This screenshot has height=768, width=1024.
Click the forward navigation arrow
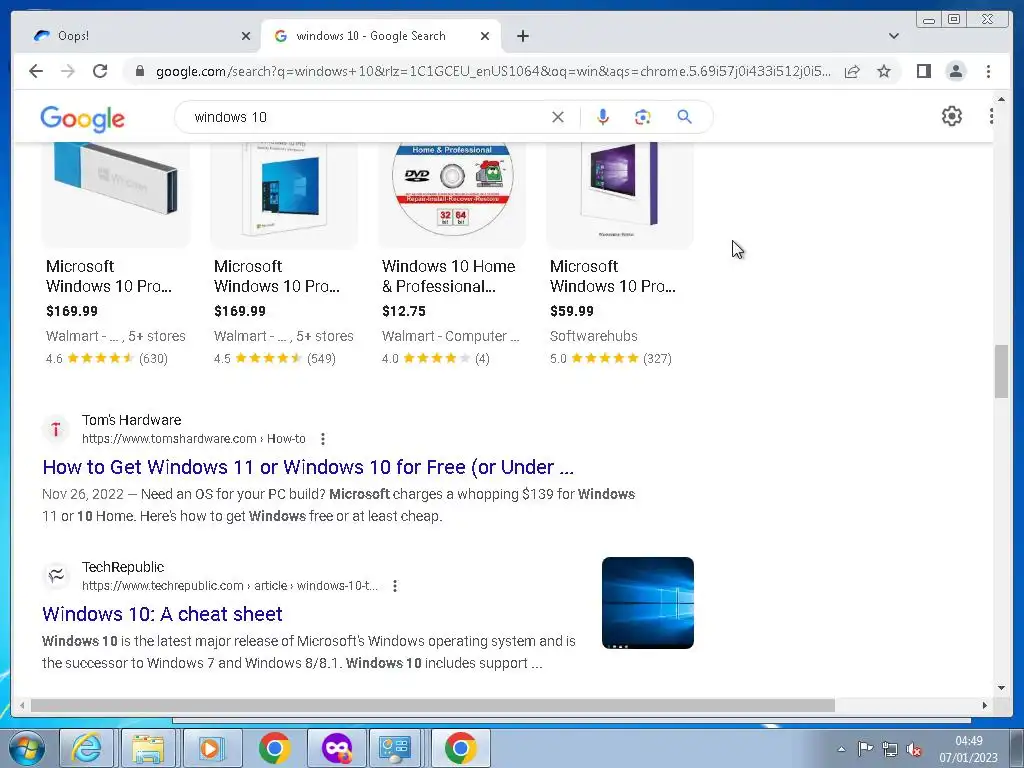(x=68, y=71)
